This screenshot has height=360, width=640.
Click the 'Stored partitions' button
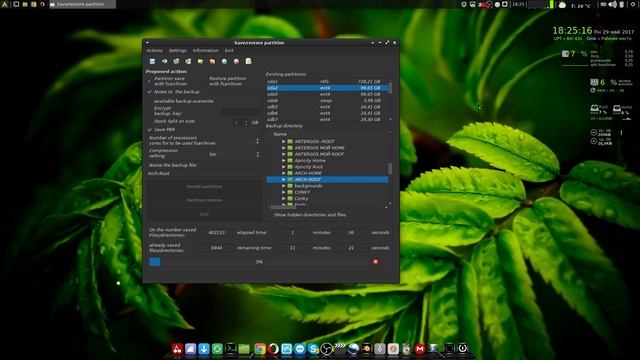pyautogui.click(x=204, y=187)
